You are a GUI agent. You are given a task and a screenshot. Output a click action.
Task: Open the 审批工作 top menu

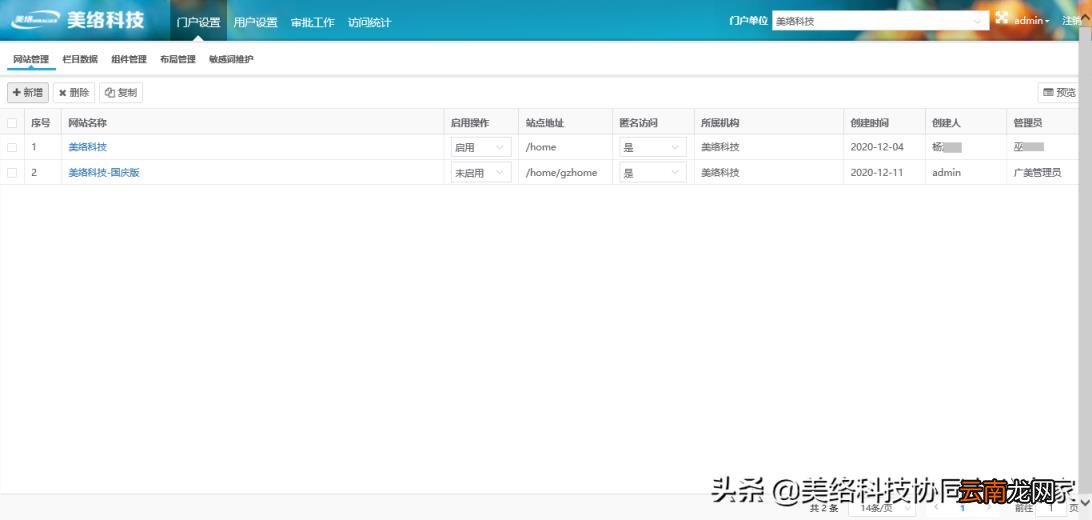(313, 22)
